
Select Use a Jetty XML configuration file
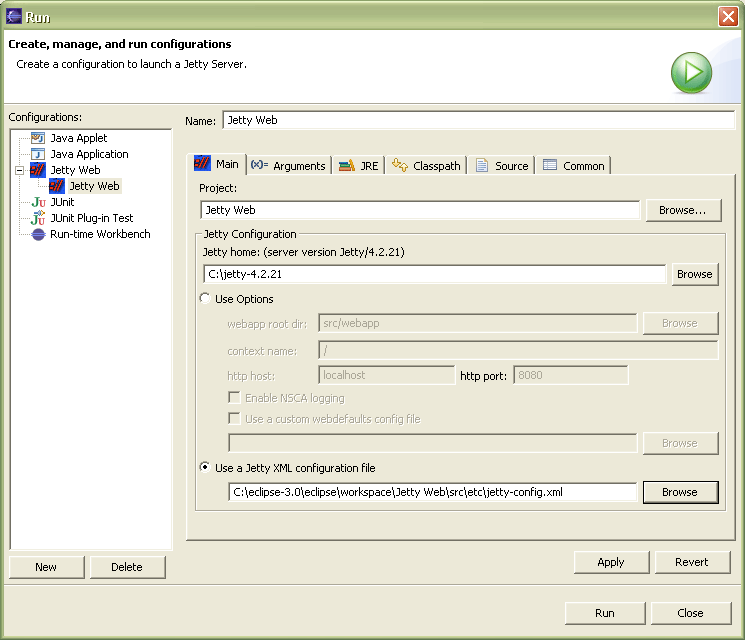pyautogui.click(x=206, y=468)
